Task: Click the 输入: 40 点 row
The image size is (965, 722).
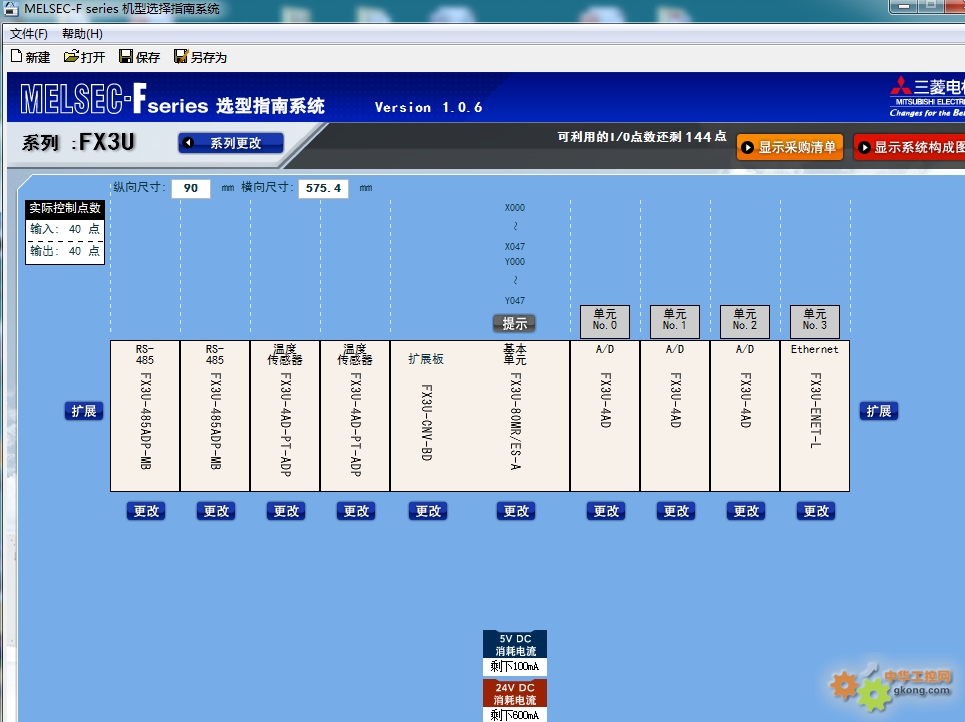Action: 65,229
